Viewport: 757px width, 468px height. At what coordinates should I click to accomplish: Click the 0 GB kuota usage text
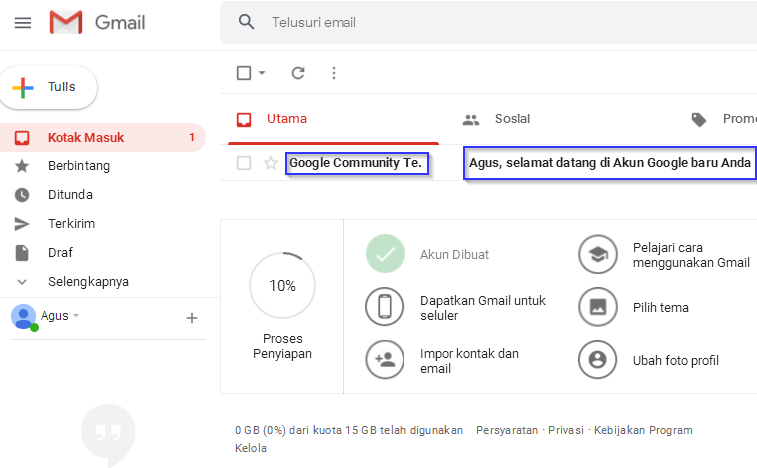coord(349,430)
